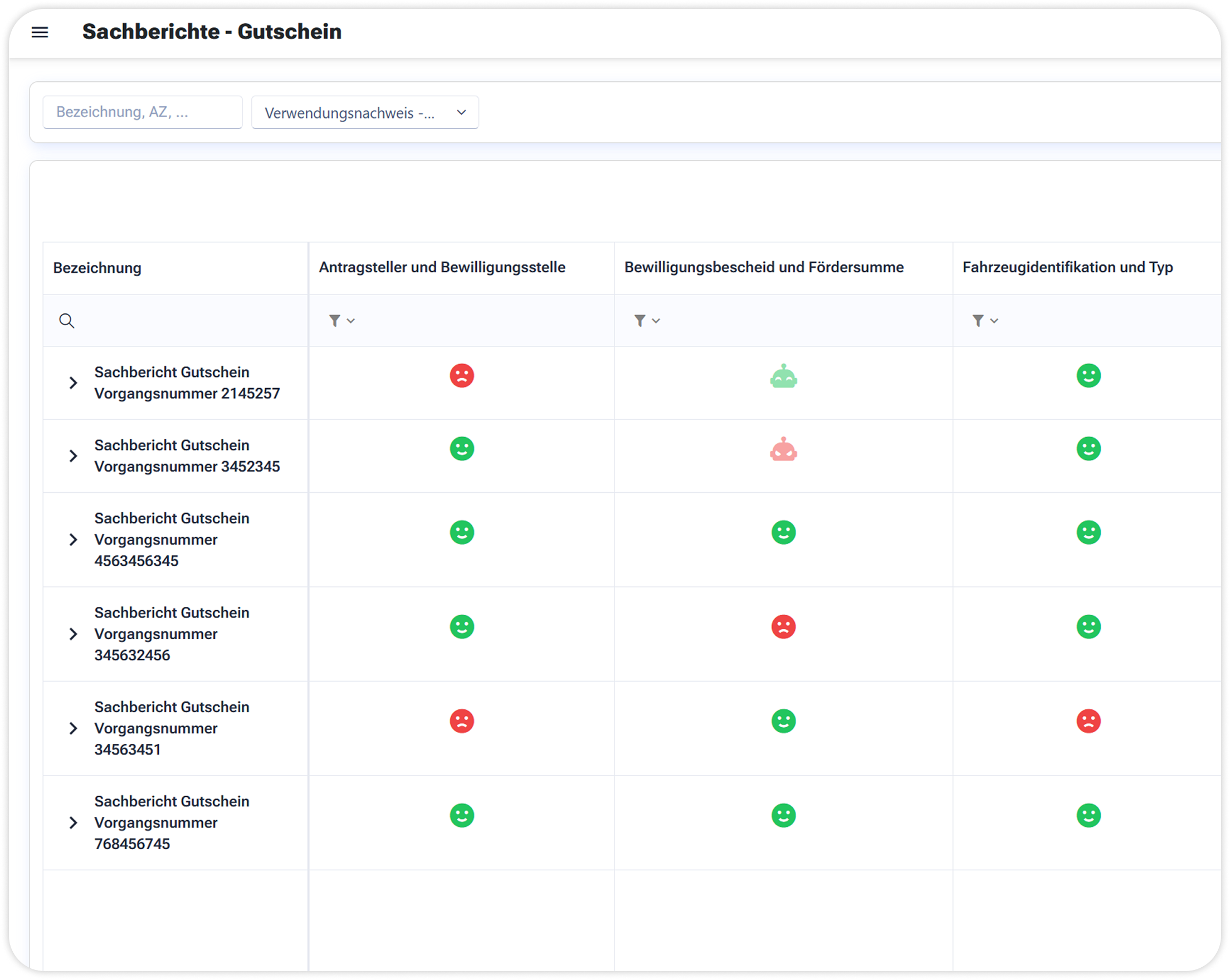Select text Sachbericht Gutschein Vorgangsnummer 768456745

[172, 822]
